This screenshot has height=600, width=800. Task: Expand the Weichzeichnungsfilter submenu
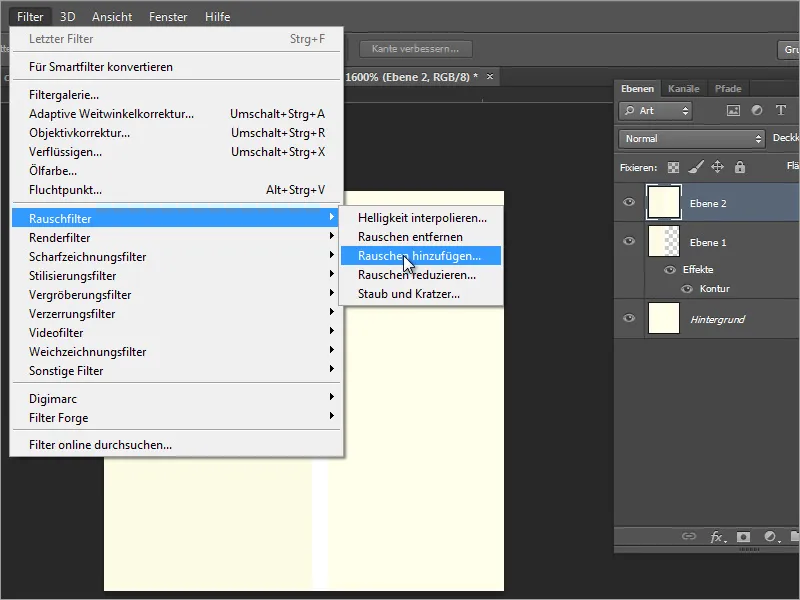(x=176, y=352)
